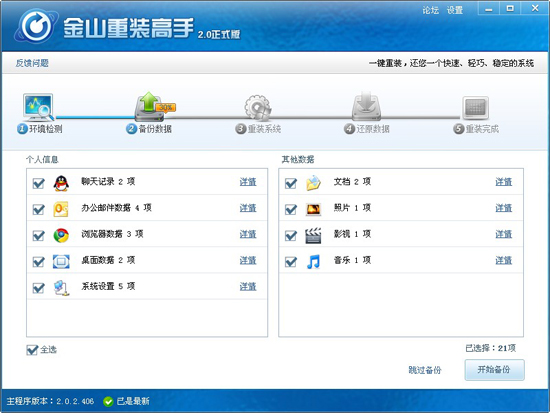
Task: Click the desktop data icon
Action: coord(61,261)
